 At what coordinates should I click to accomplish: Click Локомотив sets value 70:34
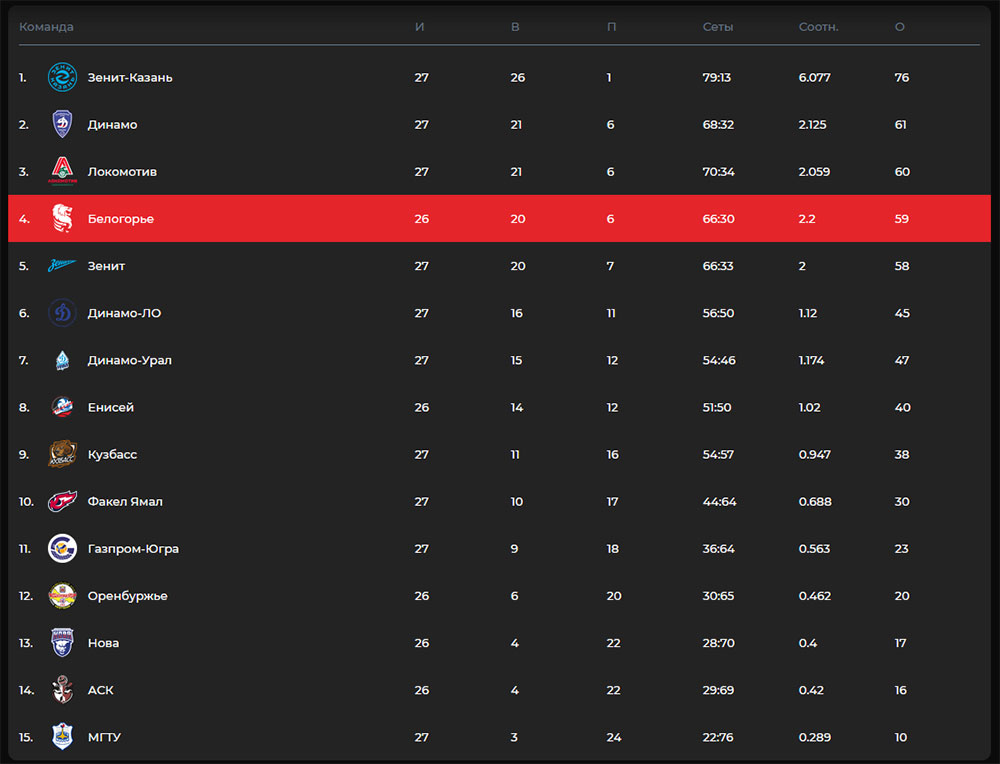click(x=718, y=172)
